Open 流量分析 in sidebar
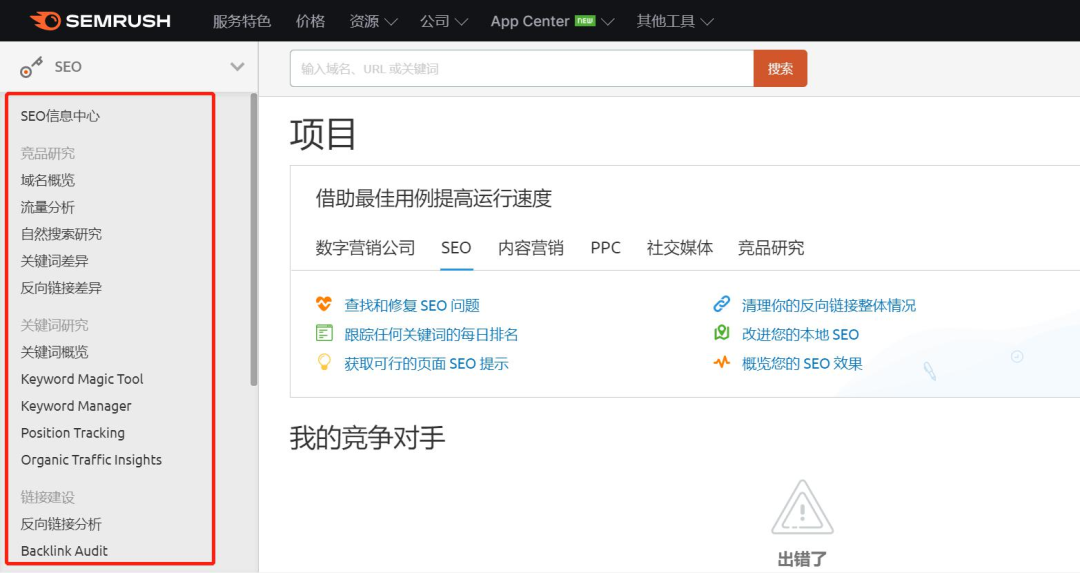The height and width of the screenshot is (573, 1080). point(48,207)
